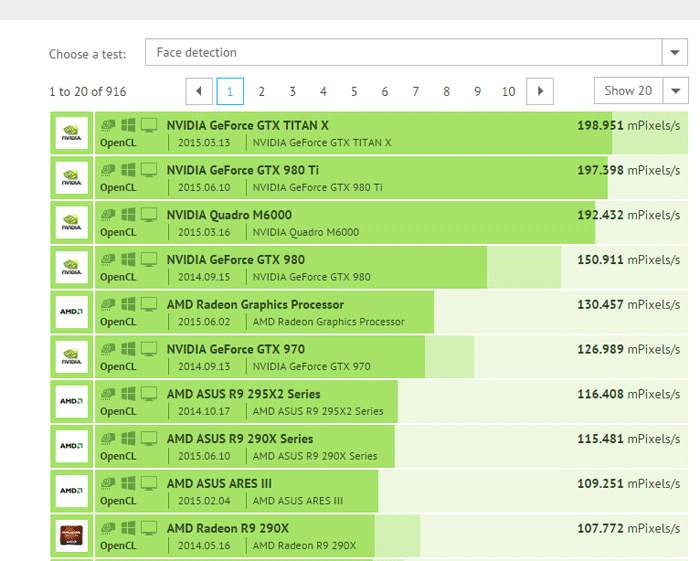The image size is (700, 561).
Task: Click date 2015.02.04 in ARES III row
Action: click(204, 501)
